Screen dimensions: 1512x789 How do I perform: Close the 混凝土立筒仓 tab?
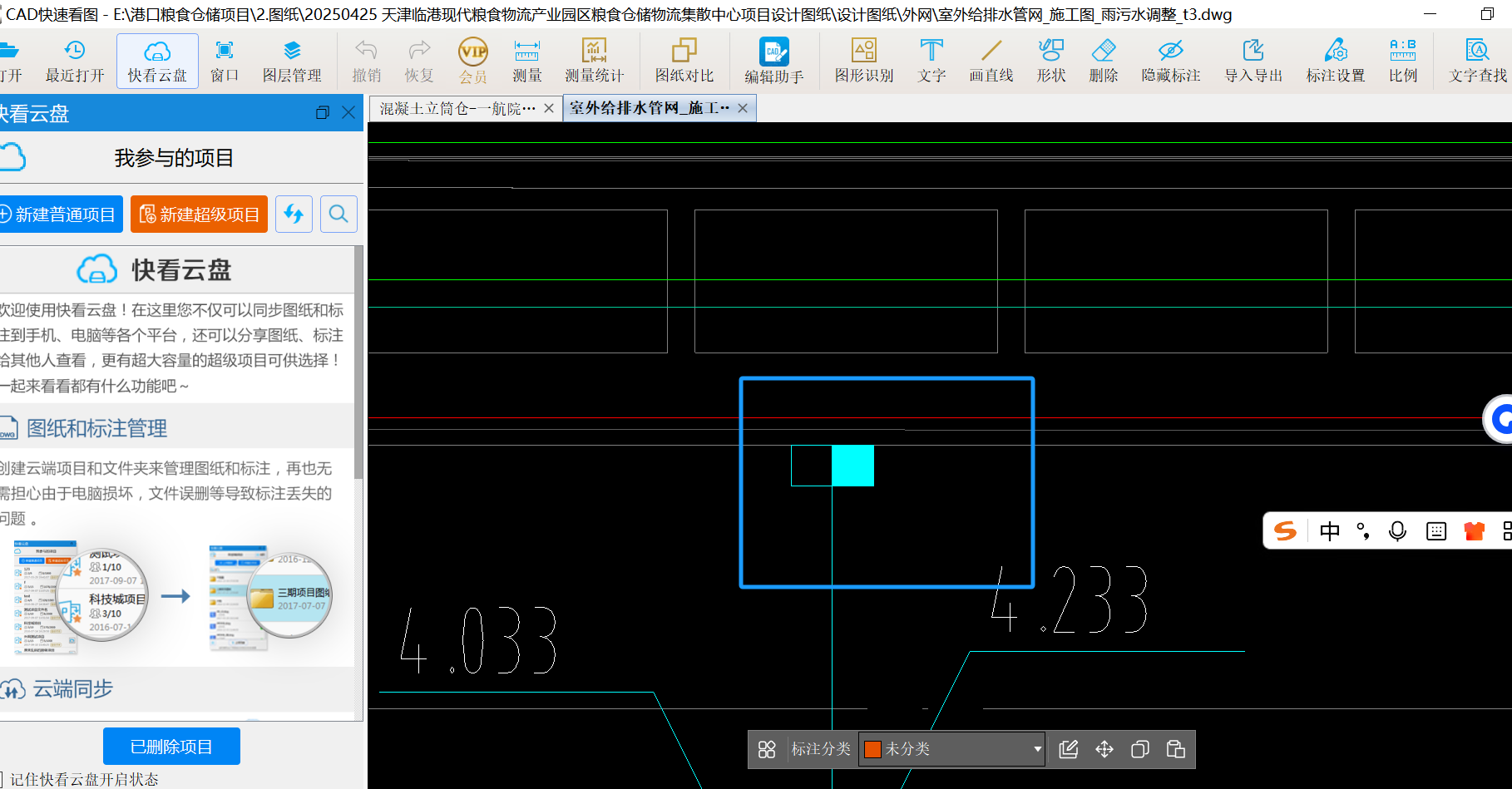pyautogui.click(x=549, y=108)
